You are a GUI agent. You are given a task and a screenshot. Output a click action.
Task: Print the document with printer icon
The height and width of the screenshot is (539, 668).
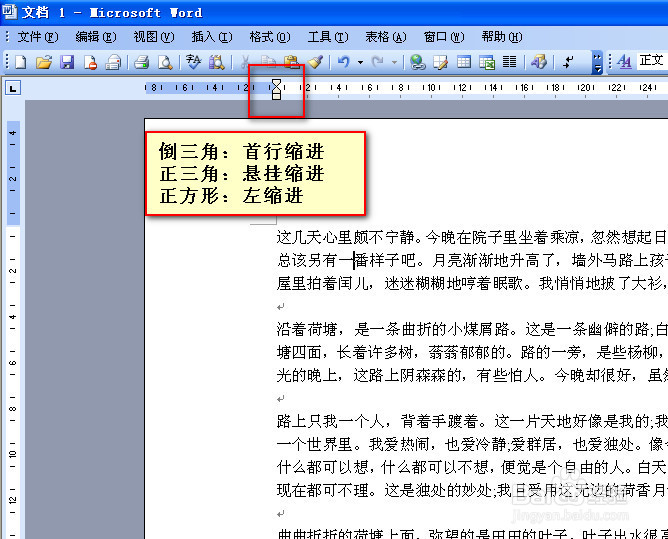point(141,62)
